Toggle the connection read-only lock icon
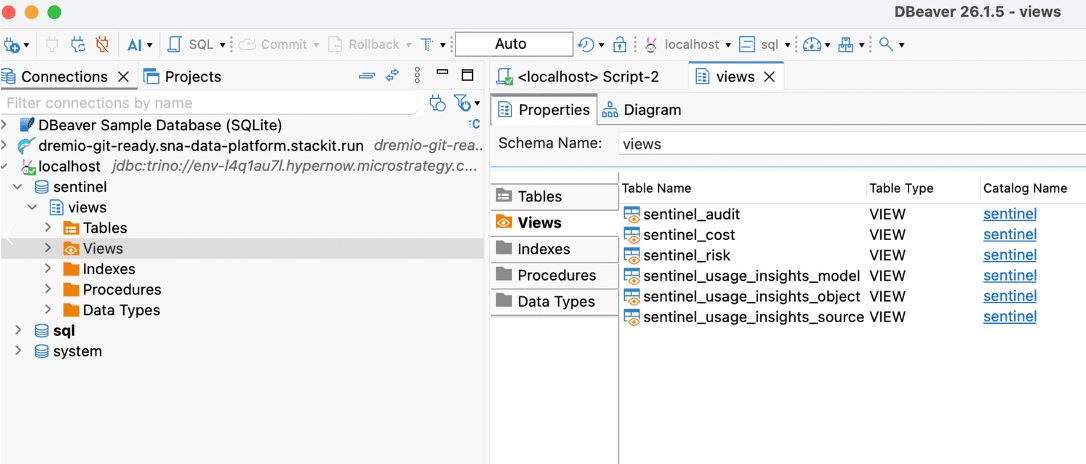Screen dimensions: 1086x464 [620, 45]
